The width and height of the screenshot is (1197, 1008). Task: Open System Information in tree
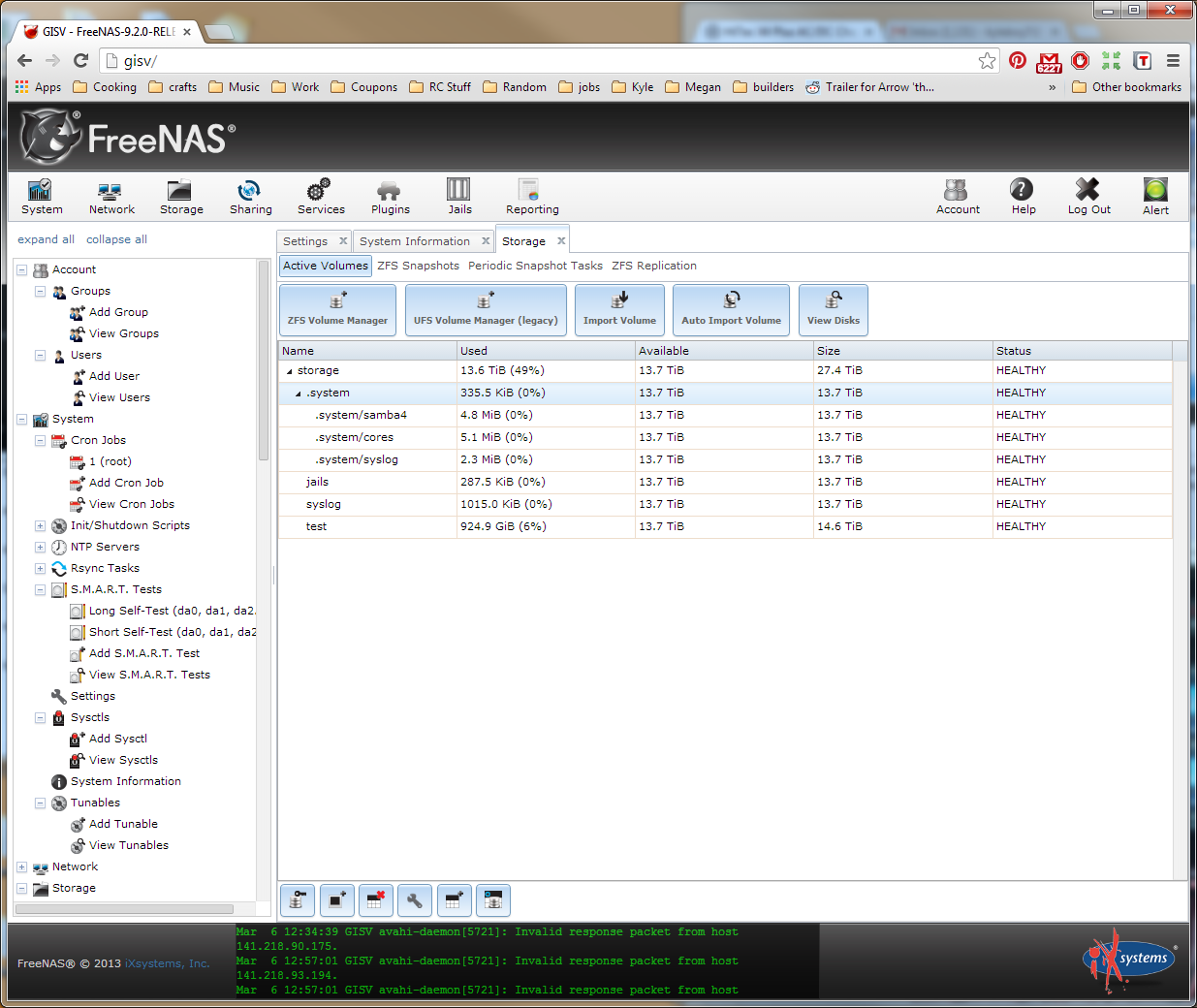(x=126, y=781)
